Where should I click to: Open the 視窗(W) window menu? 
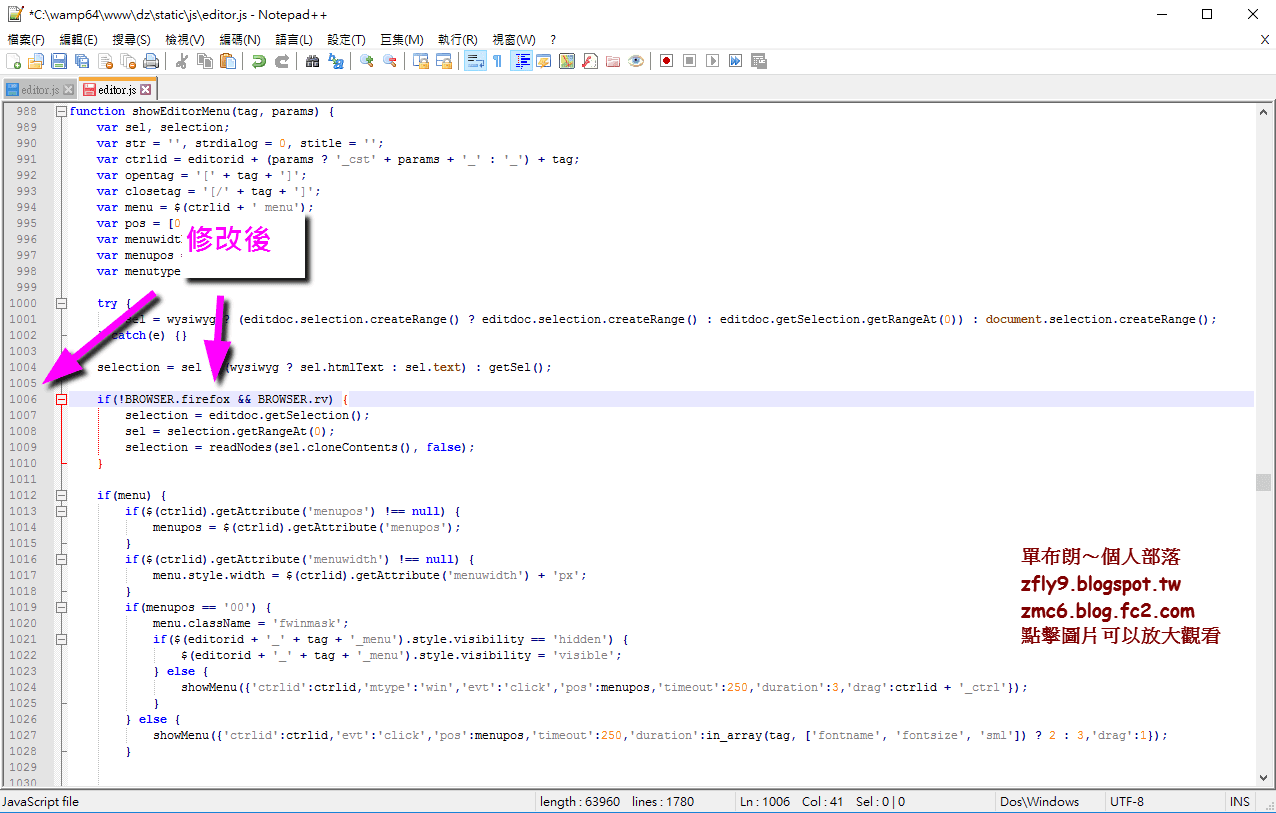click(514, 39)
